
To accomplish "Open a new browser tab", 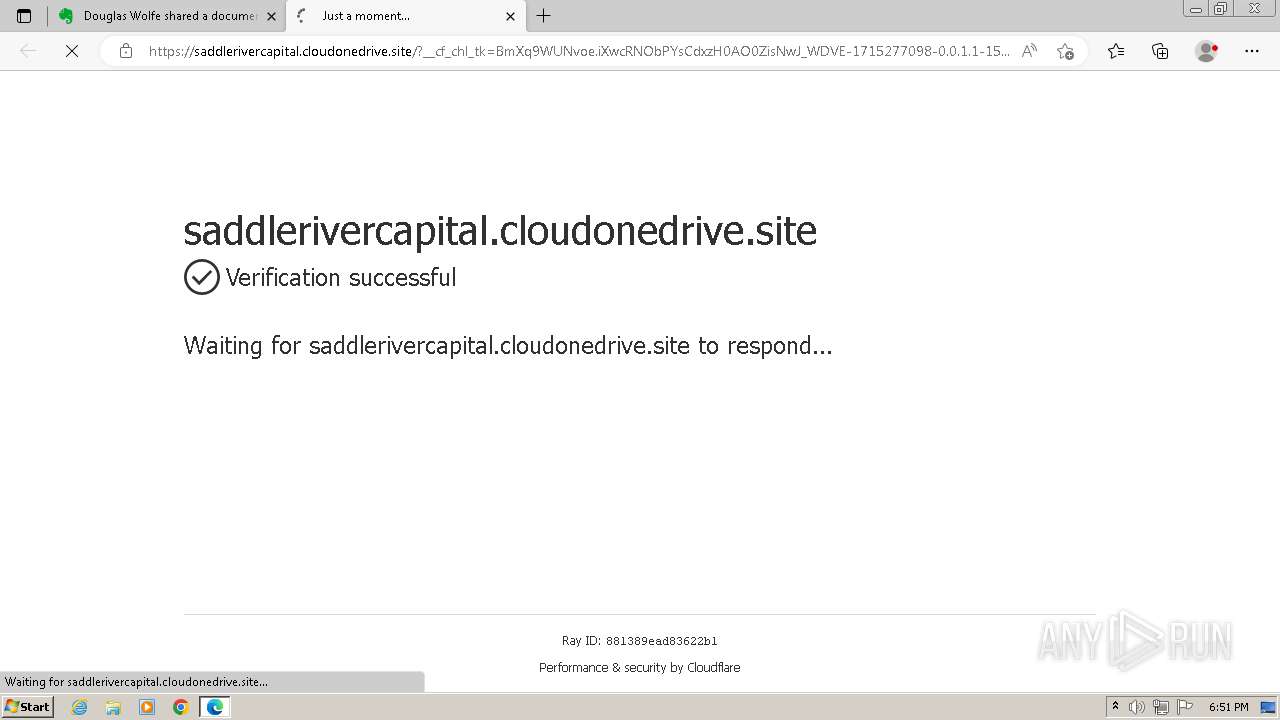I will [543, 16].
